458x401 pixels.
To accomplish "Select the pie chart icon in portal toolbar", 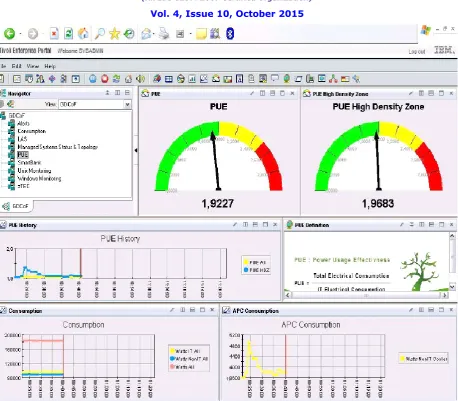I will 181,79.
